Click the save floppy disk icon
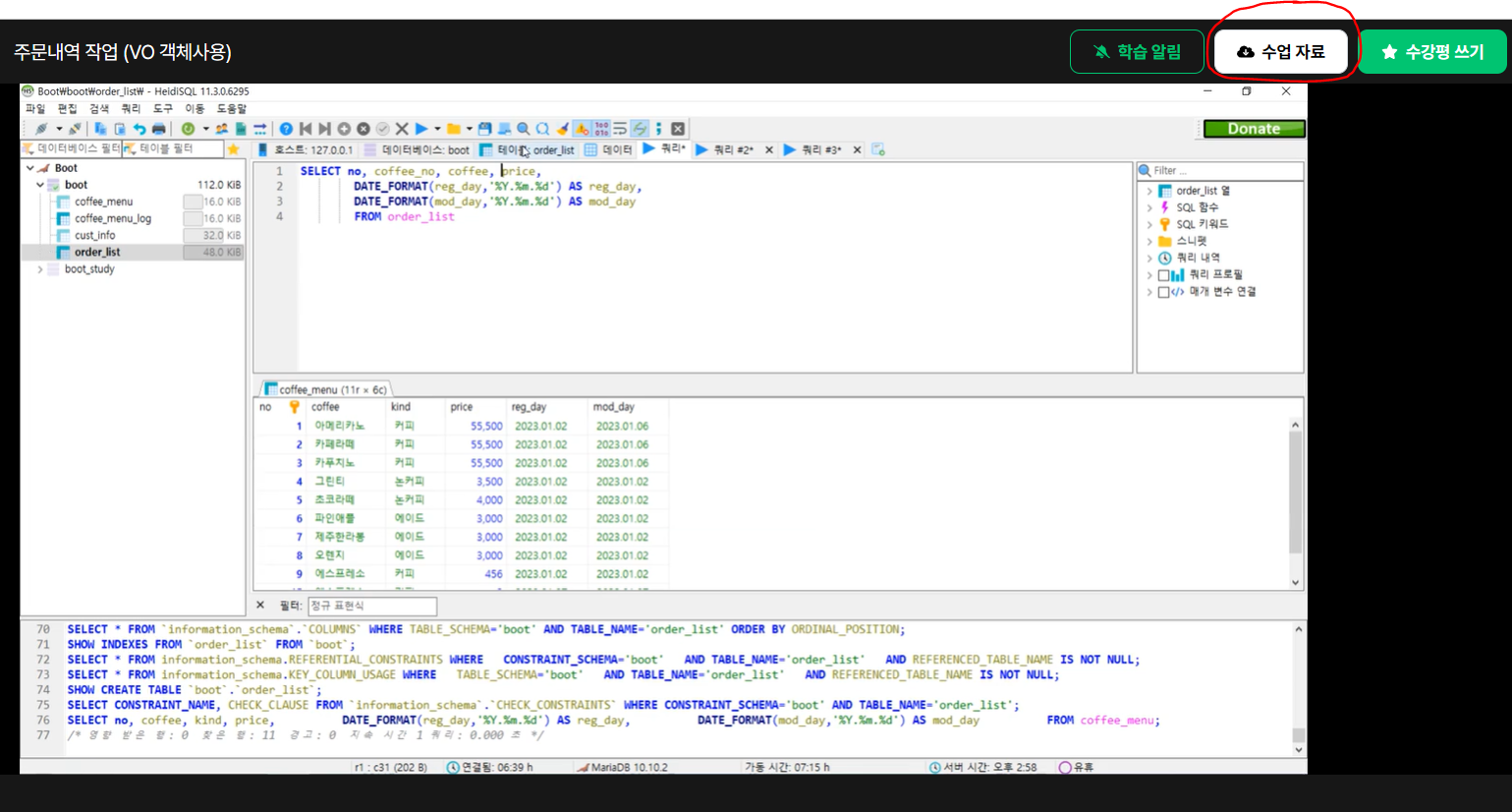 click(484, 129)
